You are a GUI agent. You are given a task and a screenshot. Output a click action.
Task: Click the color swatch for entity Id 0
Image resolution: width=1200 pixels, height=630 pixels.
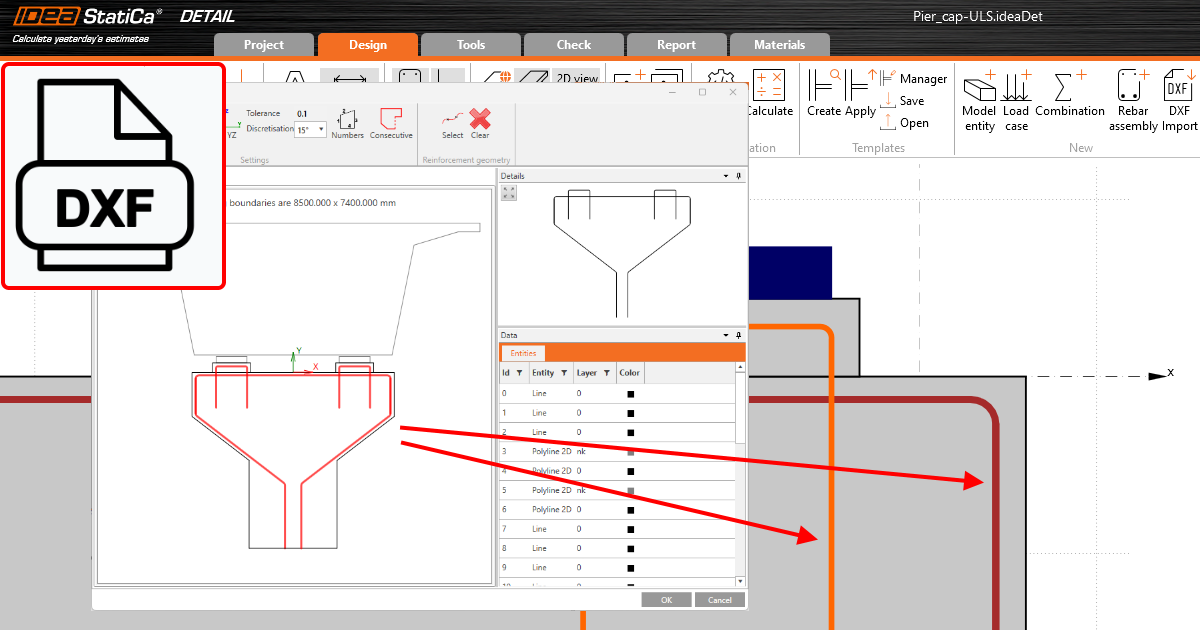(630, 393)
